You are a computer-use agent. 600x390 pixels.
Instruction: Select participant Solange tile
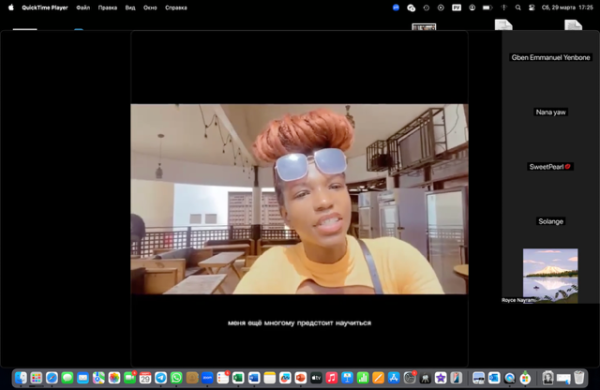(551, 221)
